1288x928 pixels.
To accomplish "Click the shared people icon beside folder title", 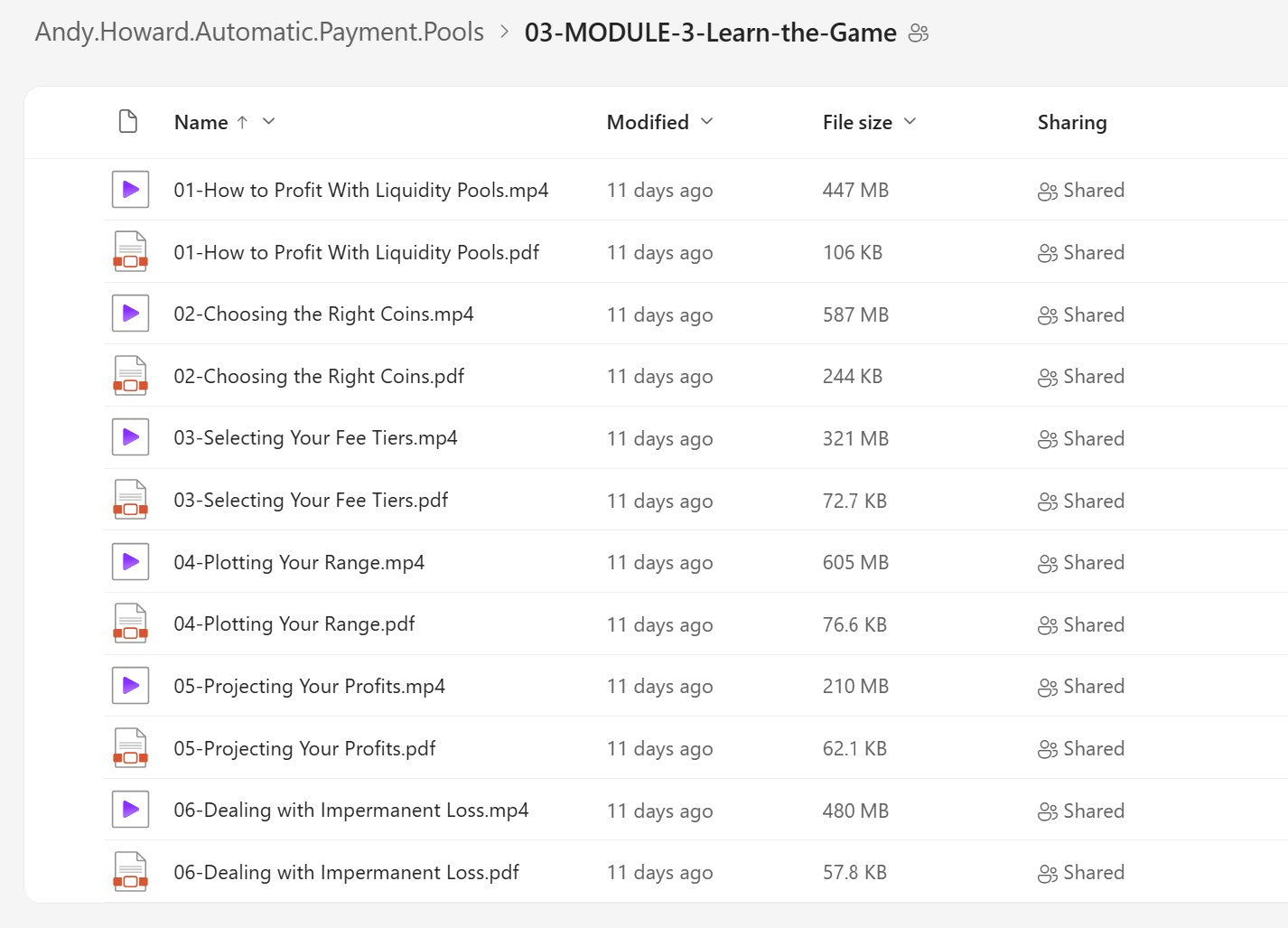I will [x=919, y=33].
